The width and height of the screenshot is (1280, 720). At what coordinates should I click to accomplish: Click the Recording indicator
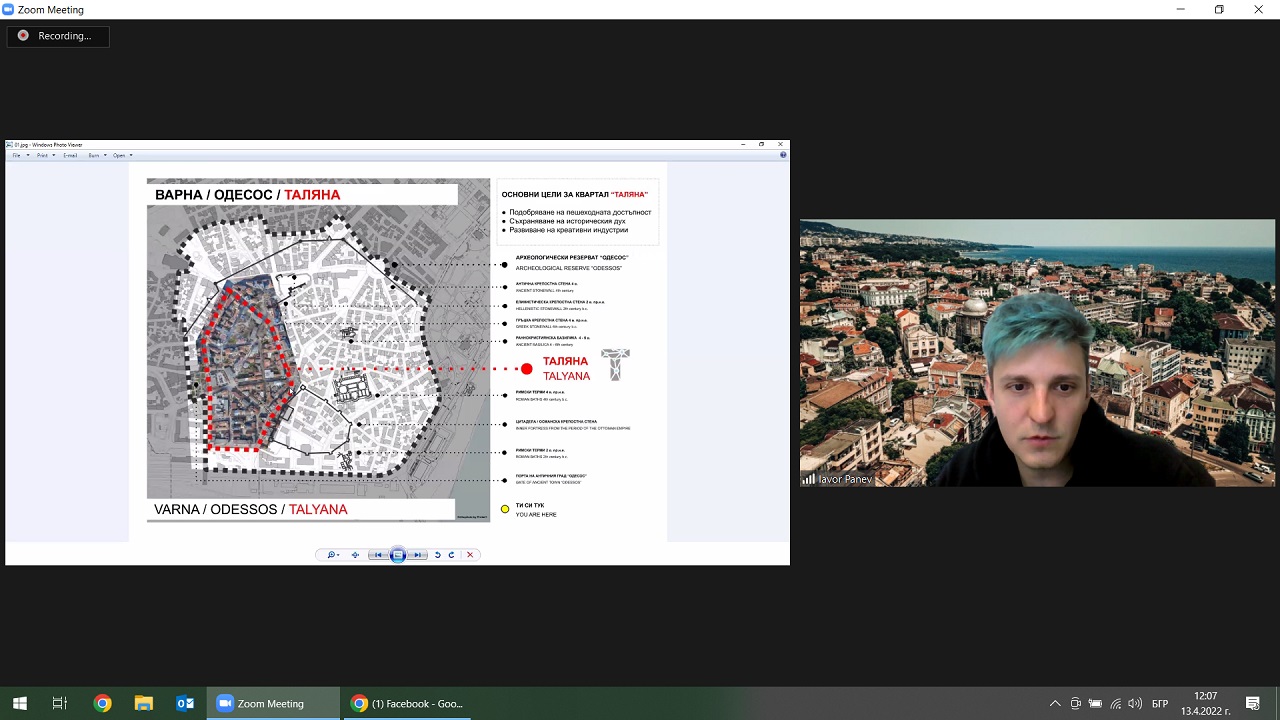(58, 36)
